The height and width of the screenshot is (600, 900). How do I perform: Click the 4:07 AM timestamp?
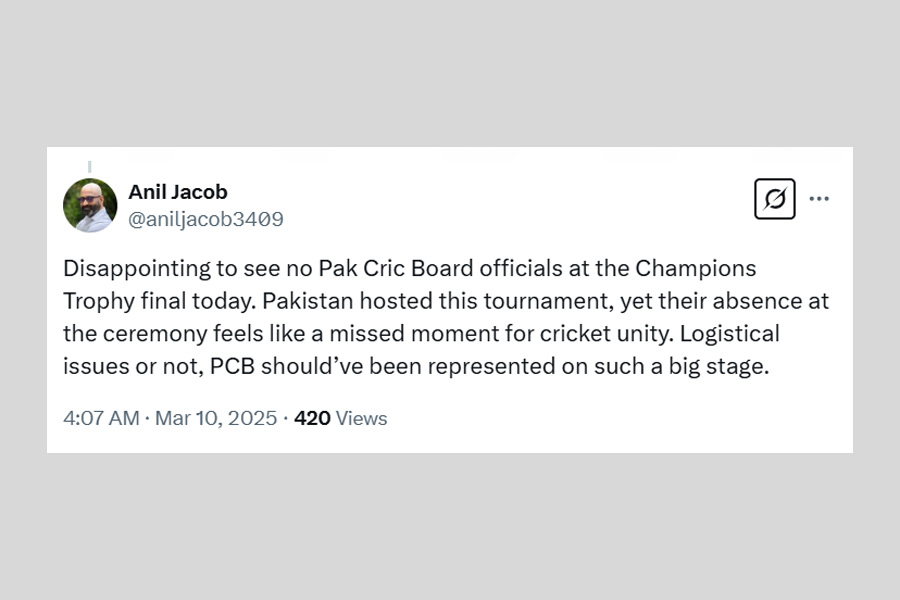(x=101, y=418)
